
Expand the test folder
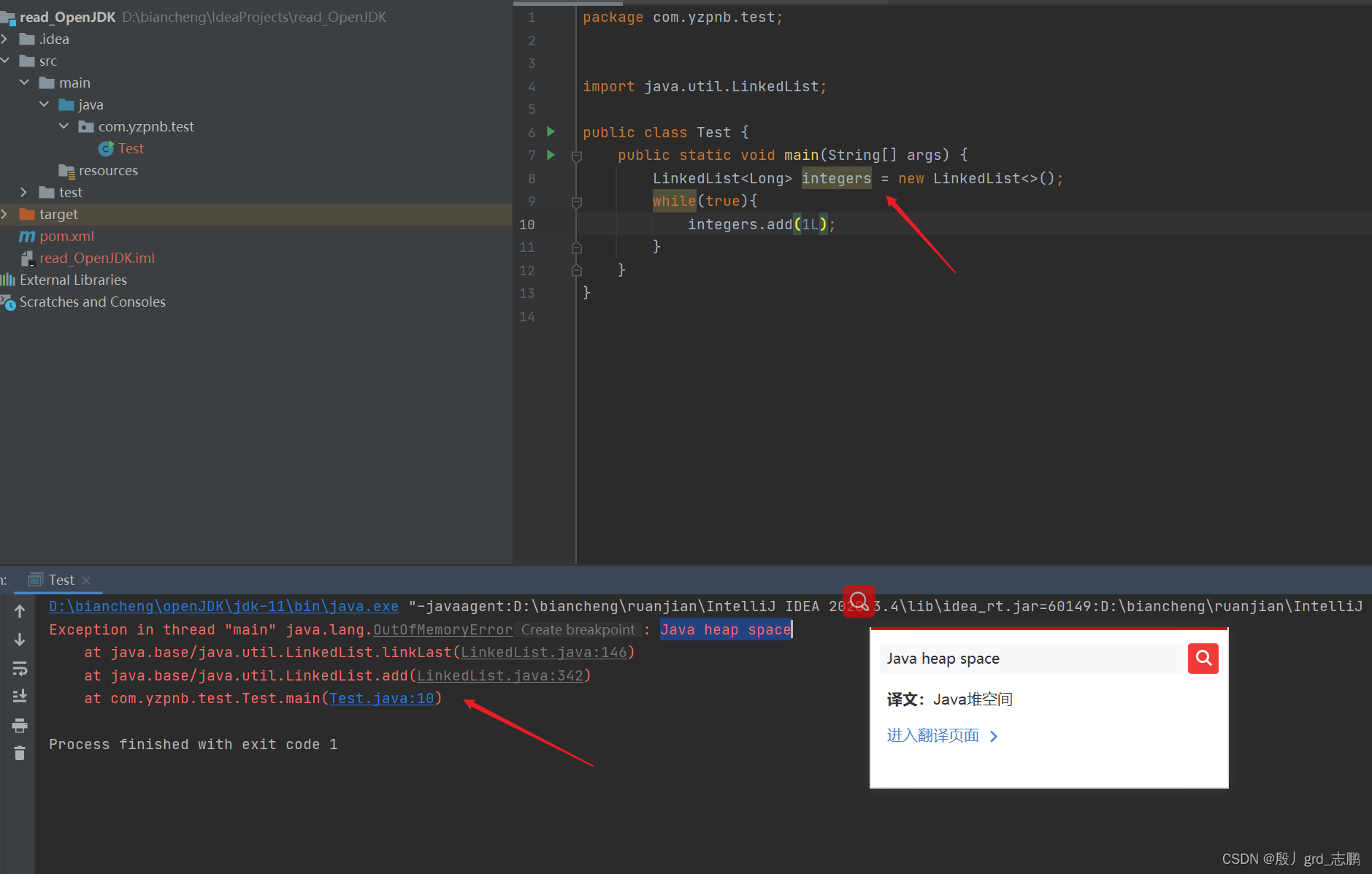pos(24,192)
